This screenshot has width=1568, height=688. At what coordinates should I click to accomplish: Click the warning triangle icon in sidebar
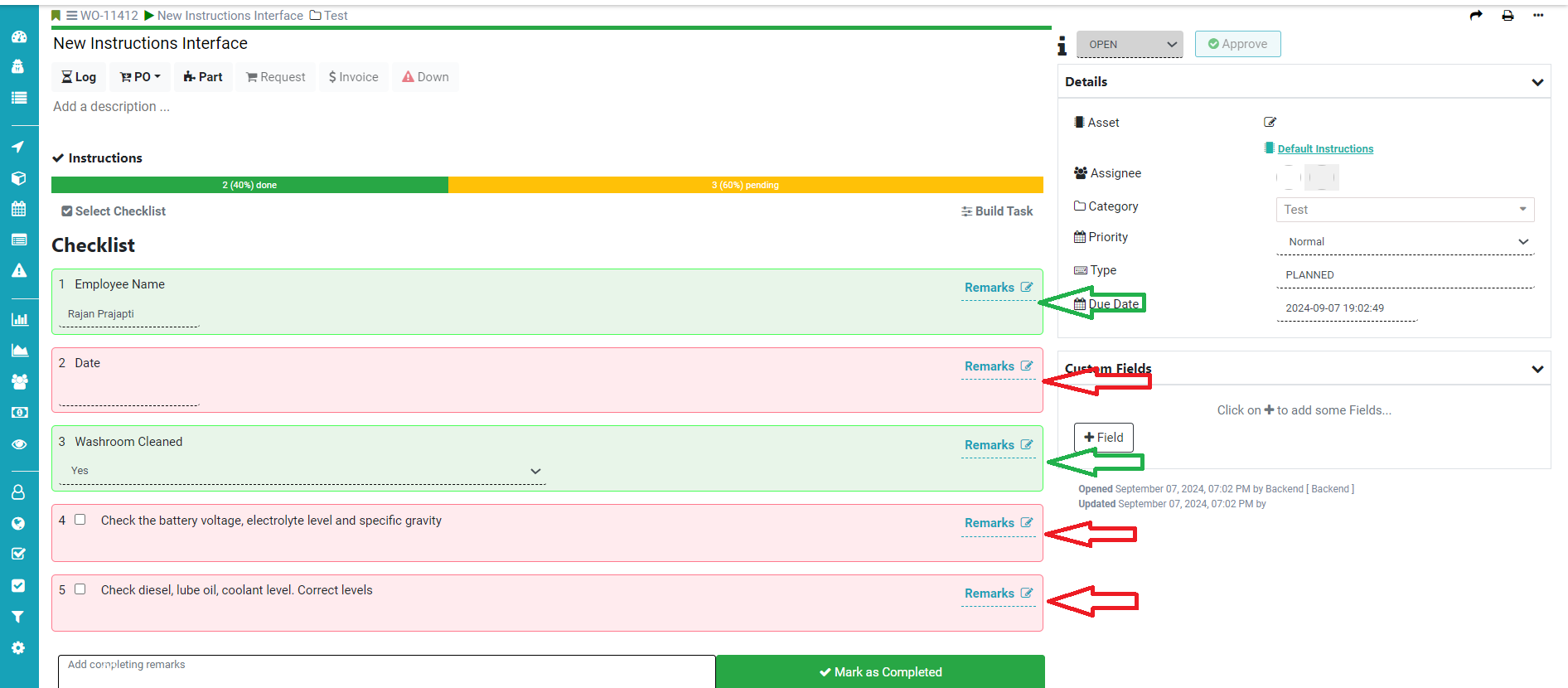pos(18,270)
